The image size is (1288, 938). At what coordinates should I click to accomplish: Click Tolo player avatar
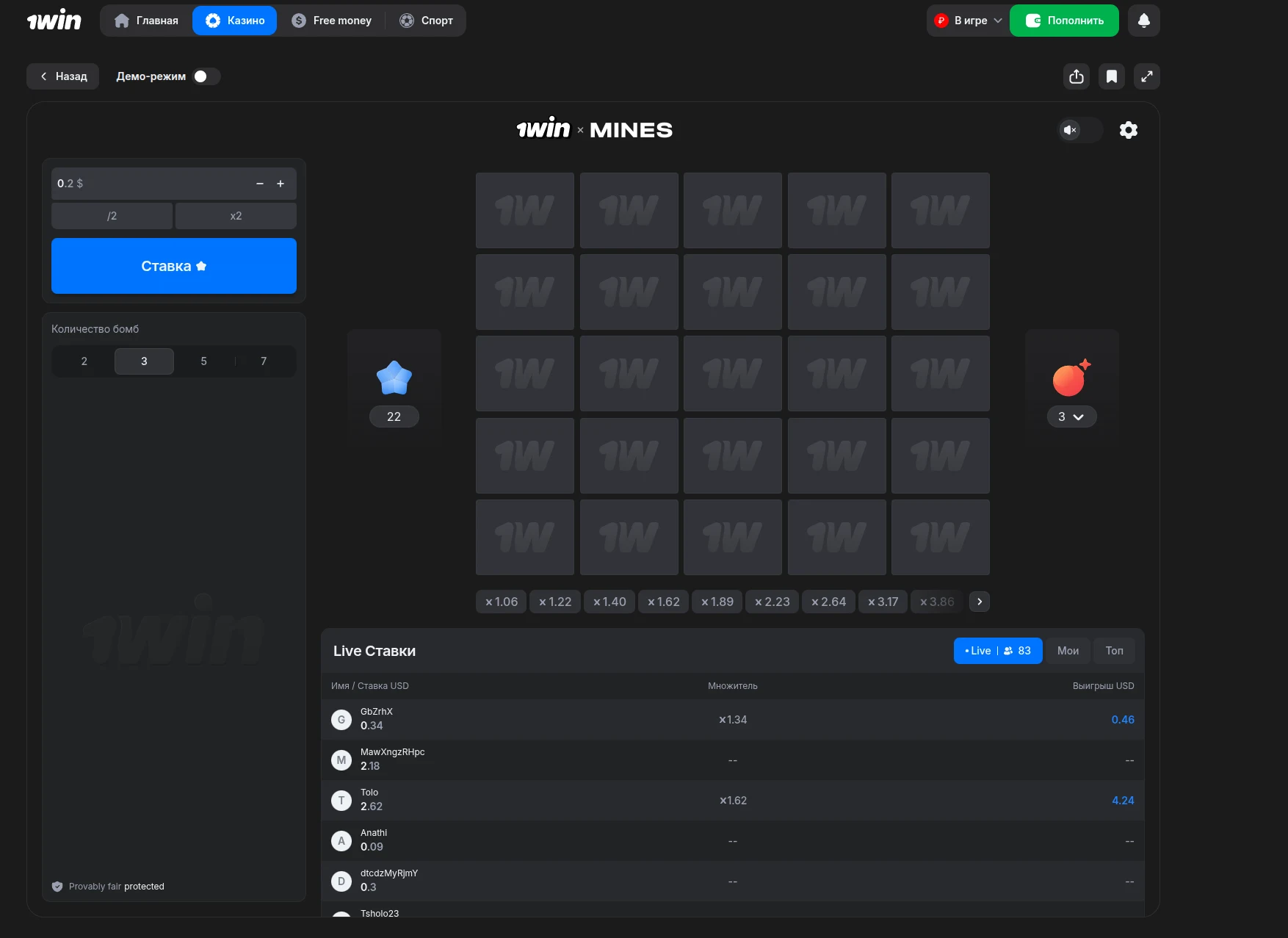pyautogui.click(x=341, y=801)
